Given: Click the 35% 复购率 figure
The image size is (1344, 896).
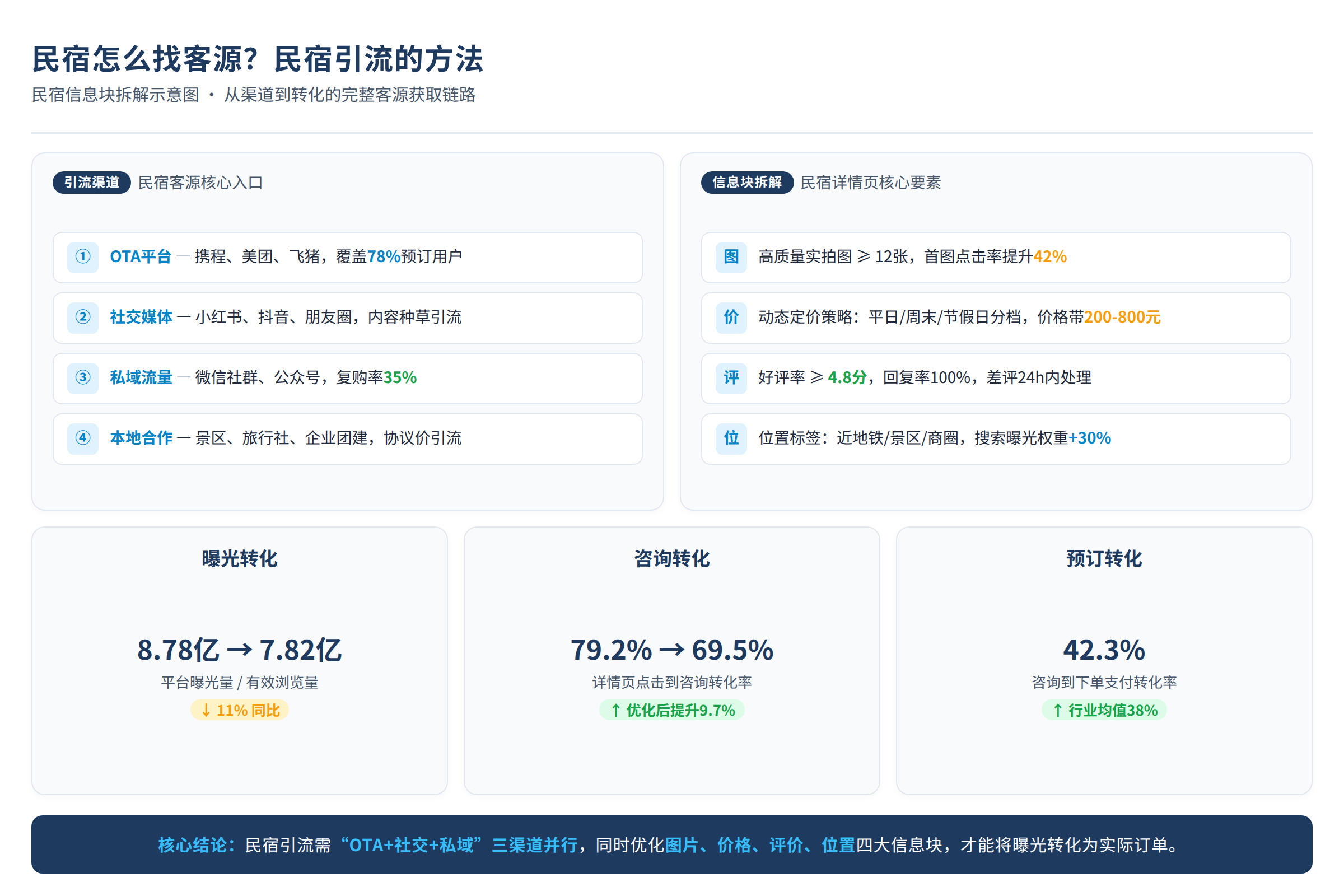Looking at the screenshot, I should pos(400,377).
